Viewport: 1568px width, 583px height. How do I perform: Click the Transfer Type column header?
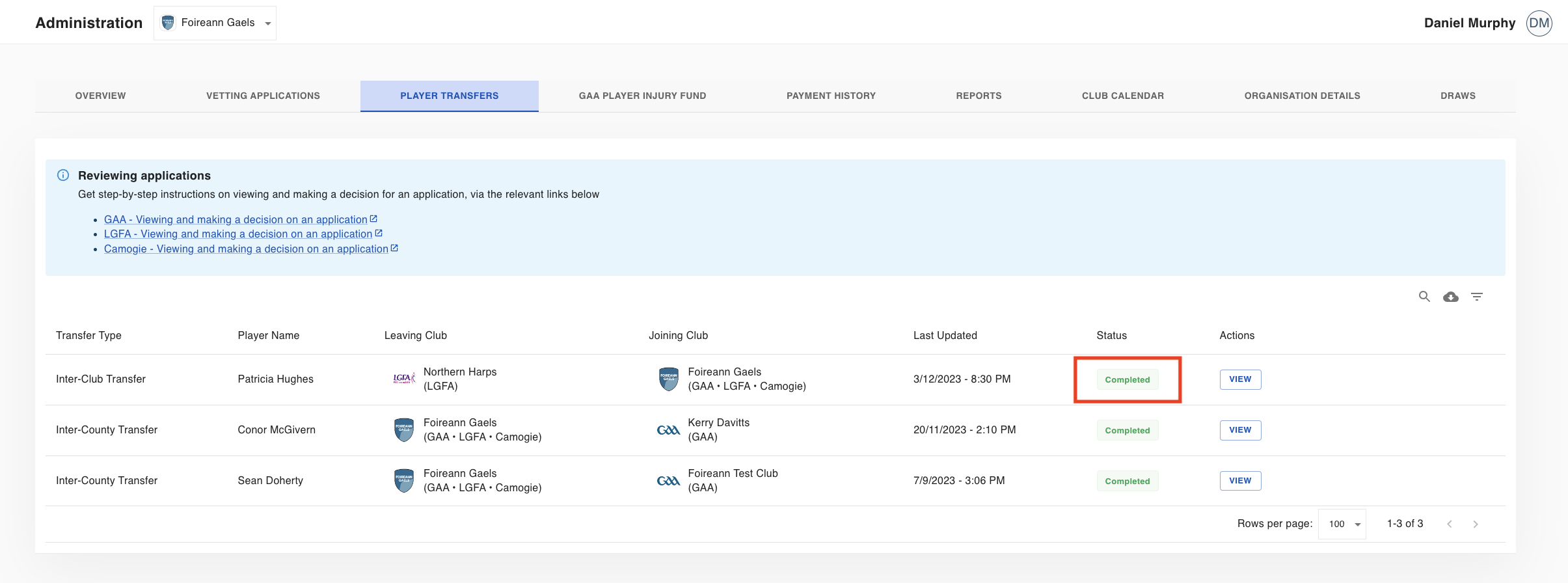coord(88,335)
